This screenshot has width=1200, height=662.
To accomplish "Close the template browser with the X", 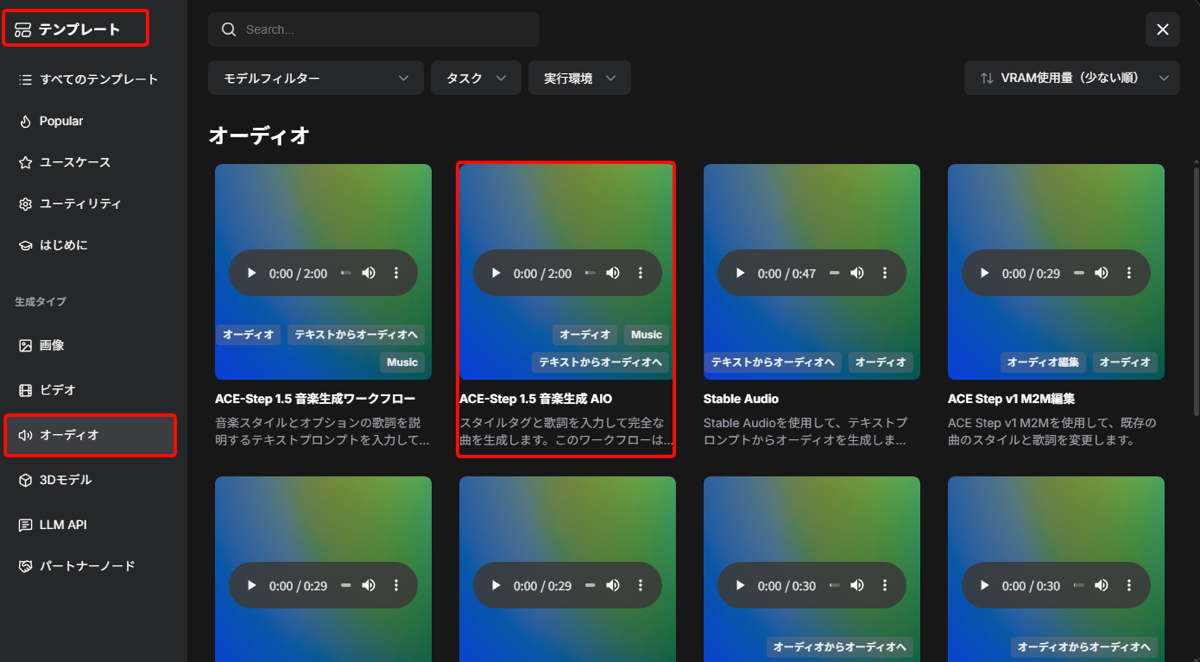I will tap(1162, 29).
